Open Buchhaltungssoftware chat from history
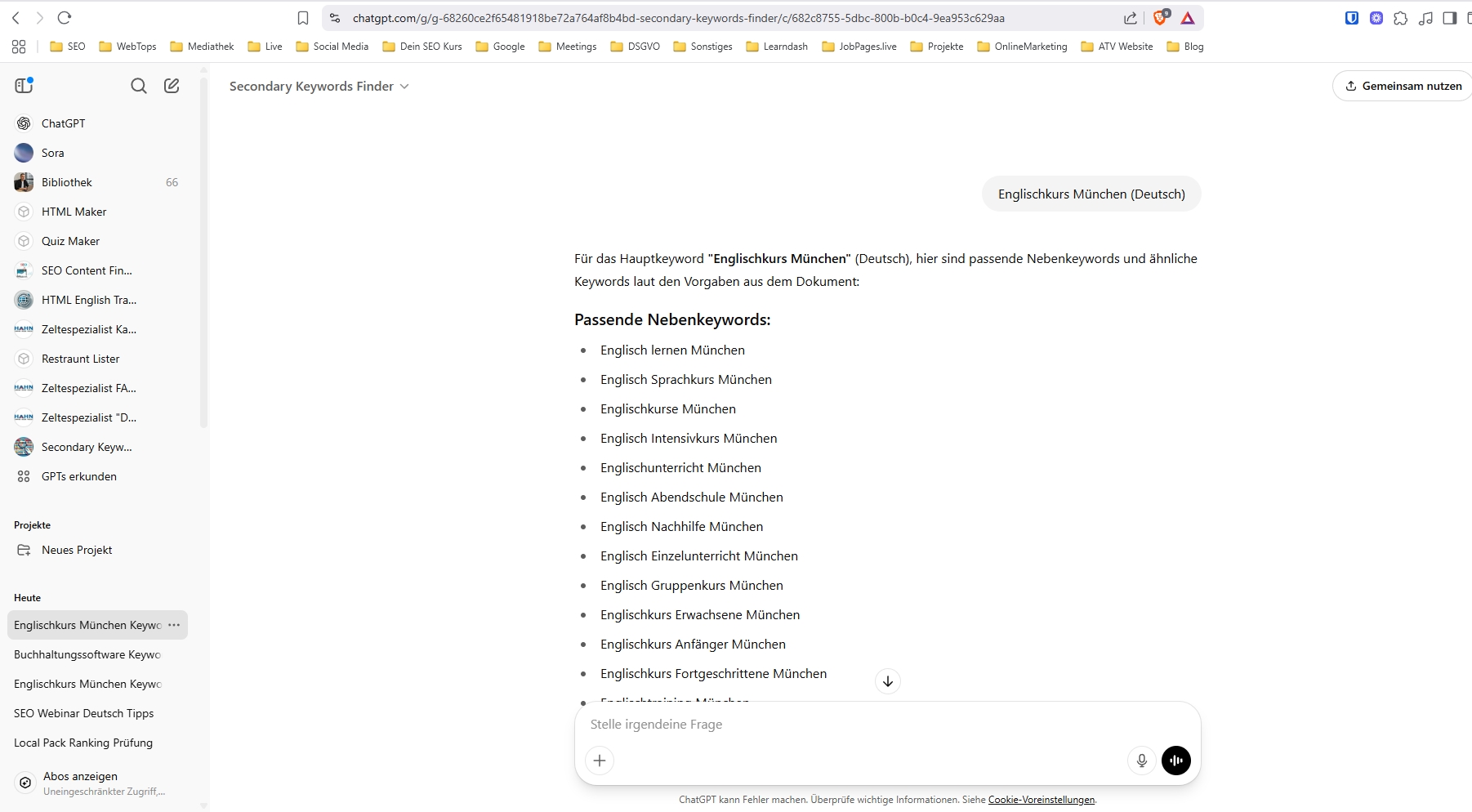 tap(87, 654)
